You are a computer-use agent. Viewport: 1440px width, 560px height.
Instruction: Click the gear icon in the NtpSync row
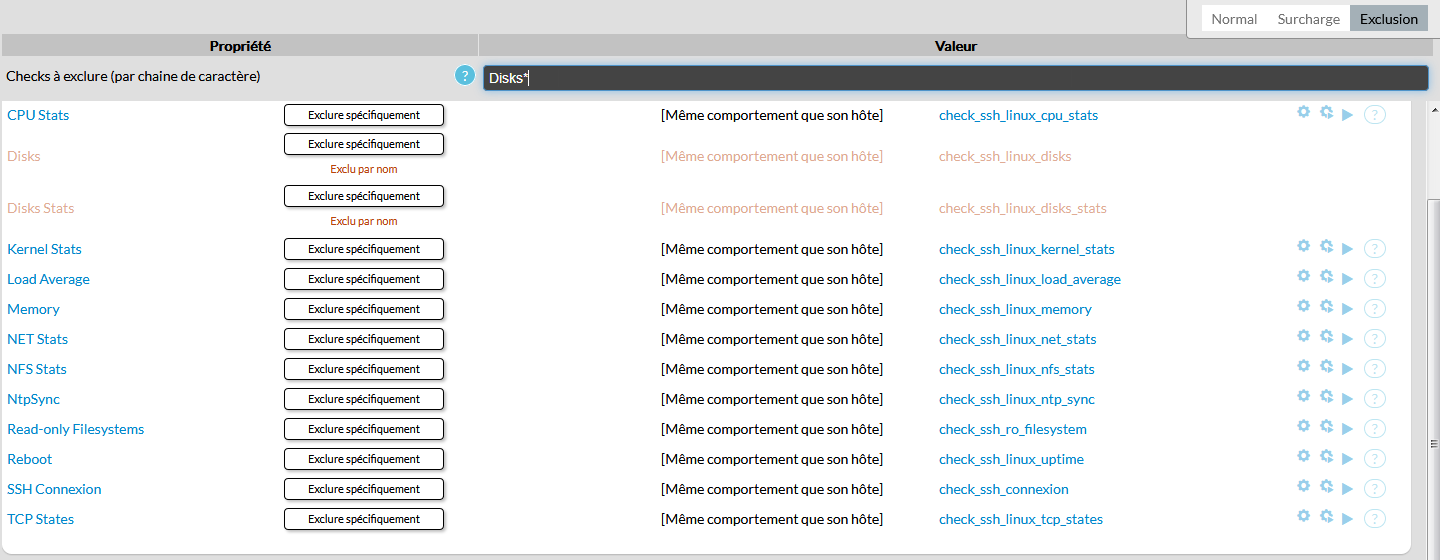1303,396
